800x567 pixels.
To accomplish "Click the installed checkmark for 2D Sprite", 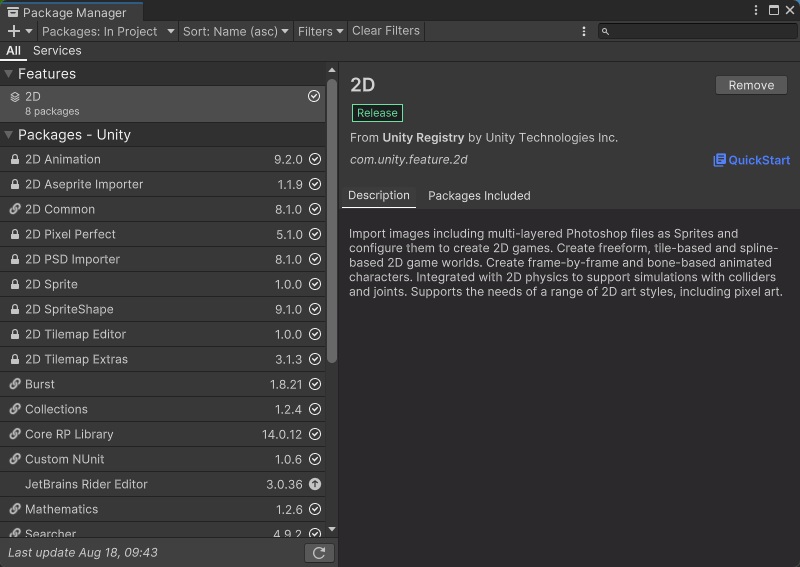I will [x=315, y=284].
